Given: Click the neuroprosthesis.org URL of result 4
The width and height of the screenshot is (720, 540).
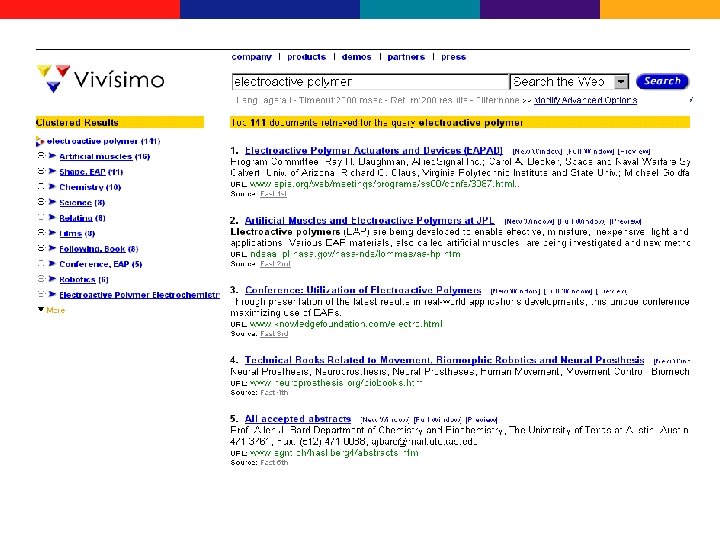Looking at the screenshot, I should tap(336, 382).
